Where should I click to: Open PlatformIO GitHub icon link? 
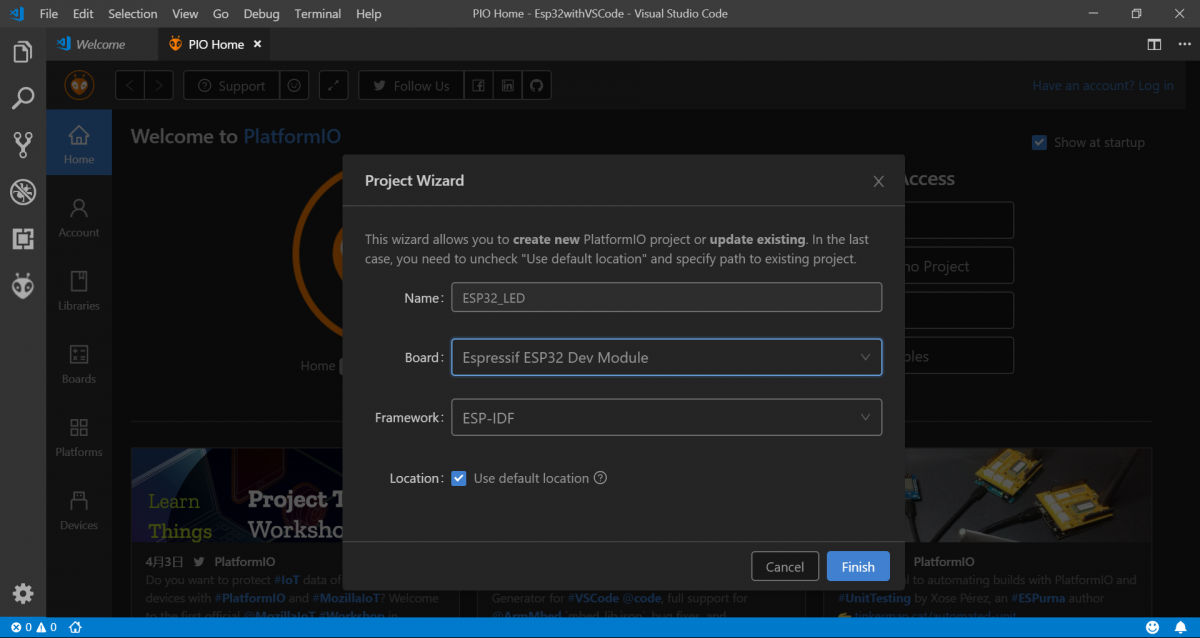[536, 86]
